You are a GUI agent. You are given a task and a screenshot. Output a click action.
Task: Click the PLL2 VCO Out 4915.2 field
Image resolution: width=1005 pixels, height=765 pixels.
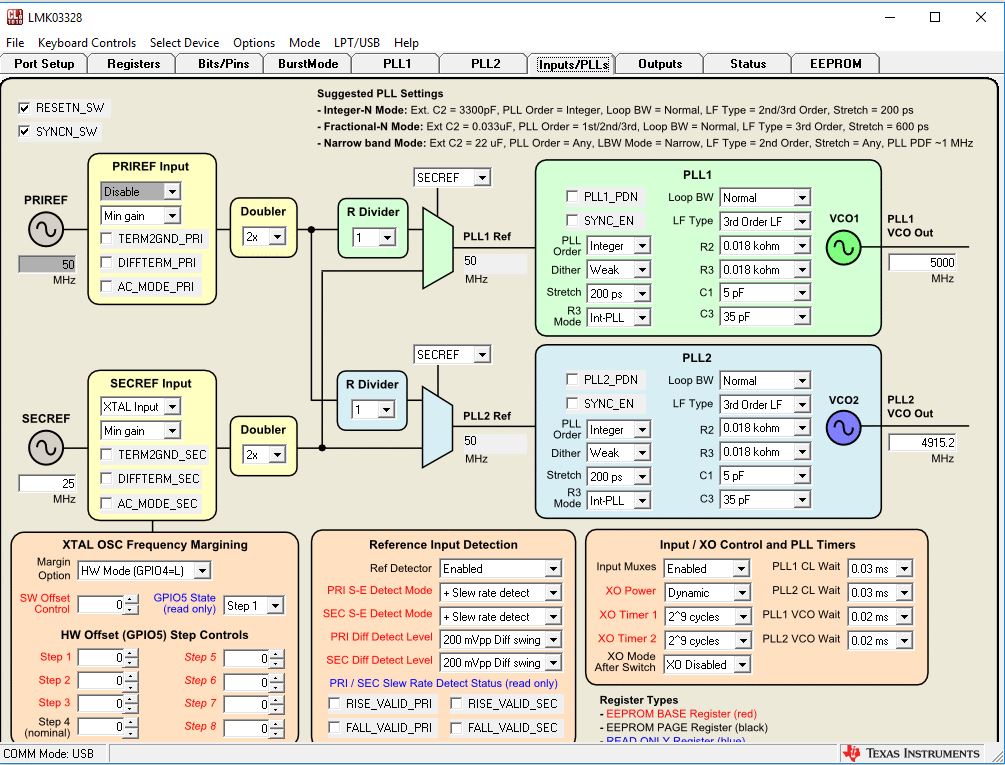pos(922,442)
